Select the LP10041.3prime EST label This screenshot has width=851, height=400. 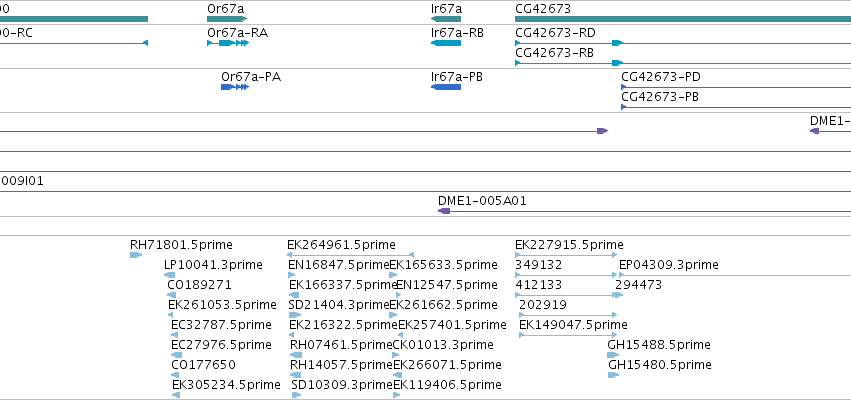tap(213, 265)
